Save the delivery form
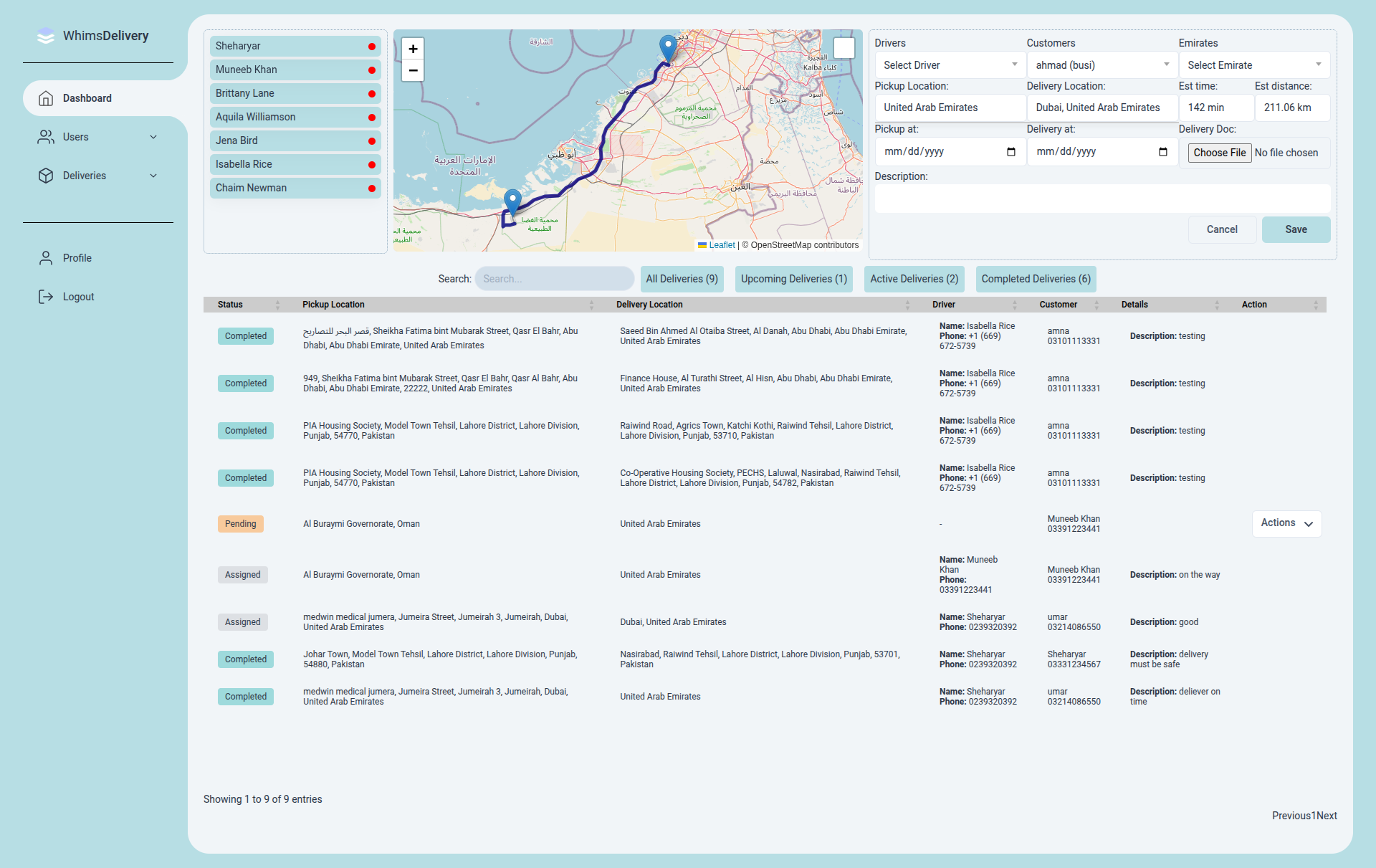Screen dimensions: 1376x868 [1296, 229]
